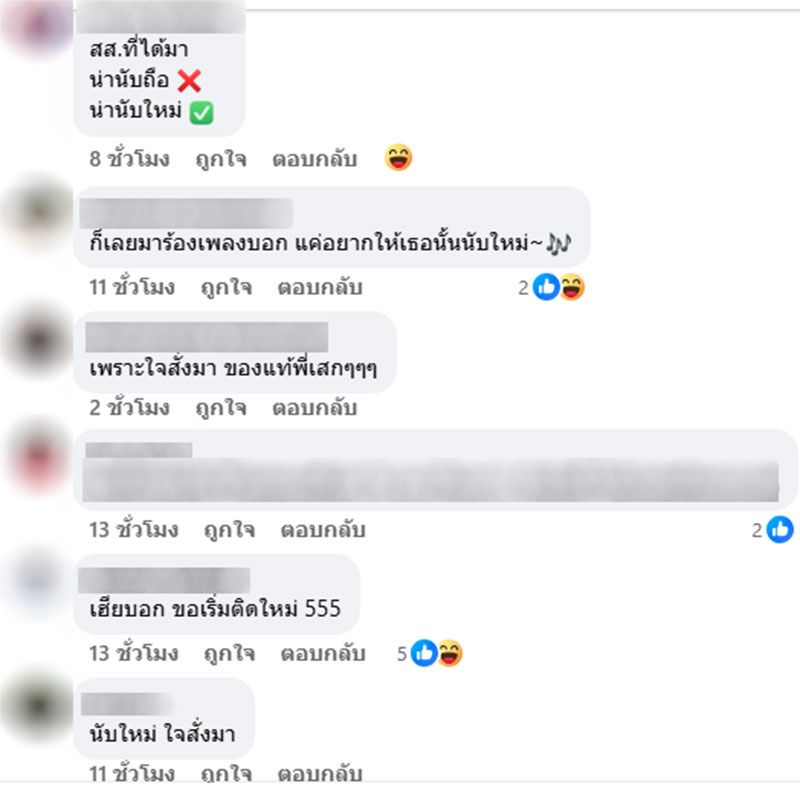Click the haha reaction on the 8-hour comment
This screenshot has height=798, width=800.
click(x=398, y=157)
